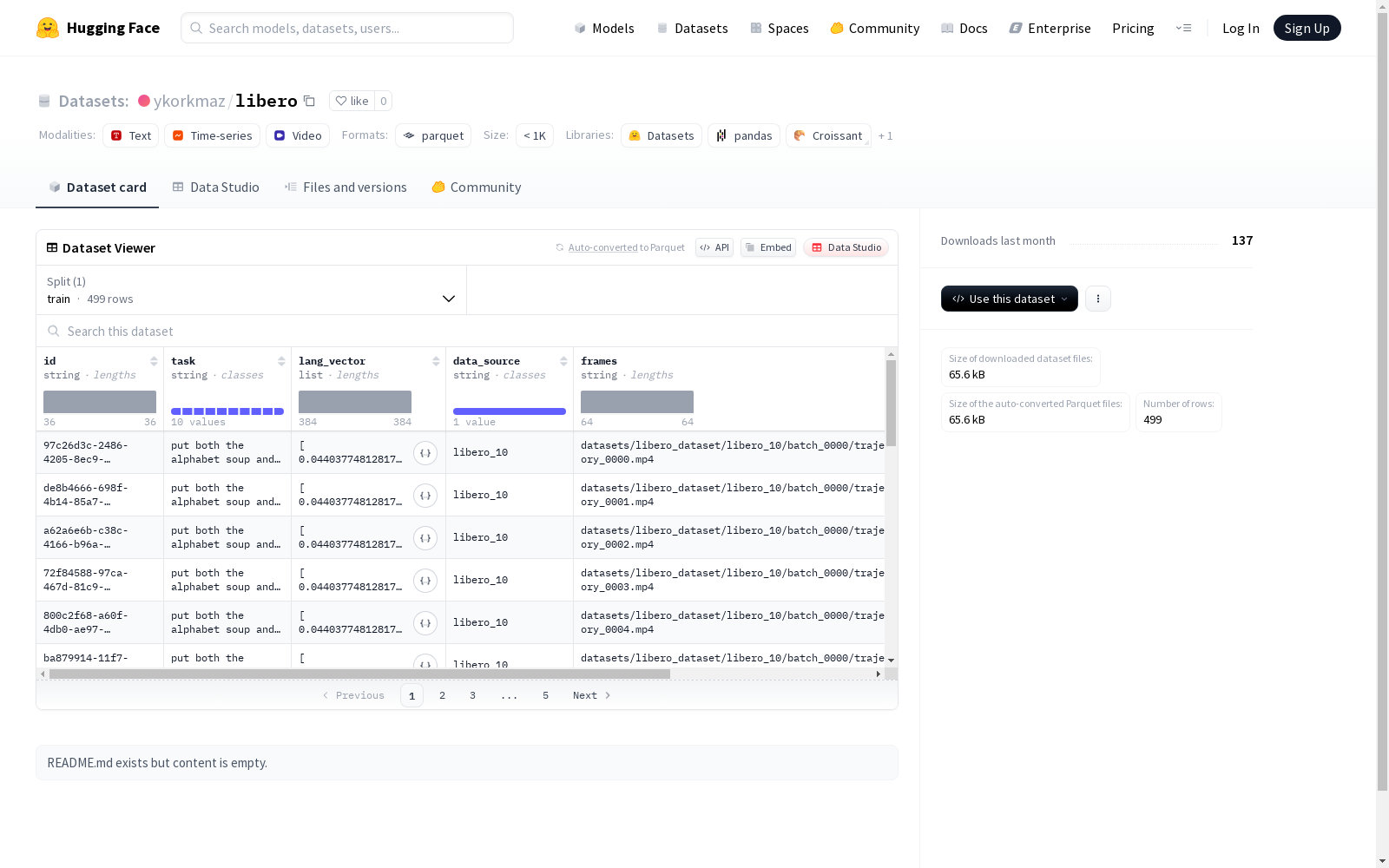Expand lang_vector cell in 72f84588 row
Viewport: 1389px width, 868px height.
click(425, 580)
